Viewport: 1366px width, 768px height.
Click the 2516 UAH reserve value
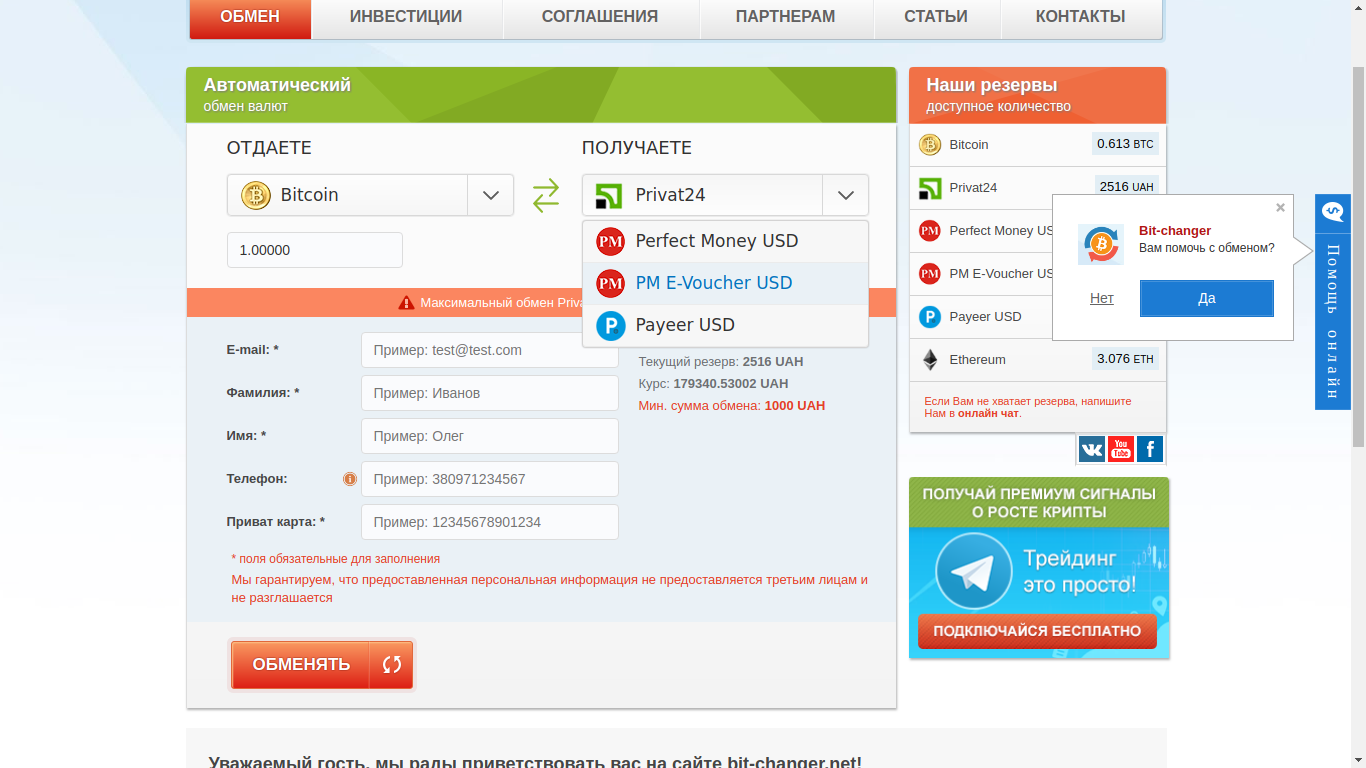tap(1126, 187)
